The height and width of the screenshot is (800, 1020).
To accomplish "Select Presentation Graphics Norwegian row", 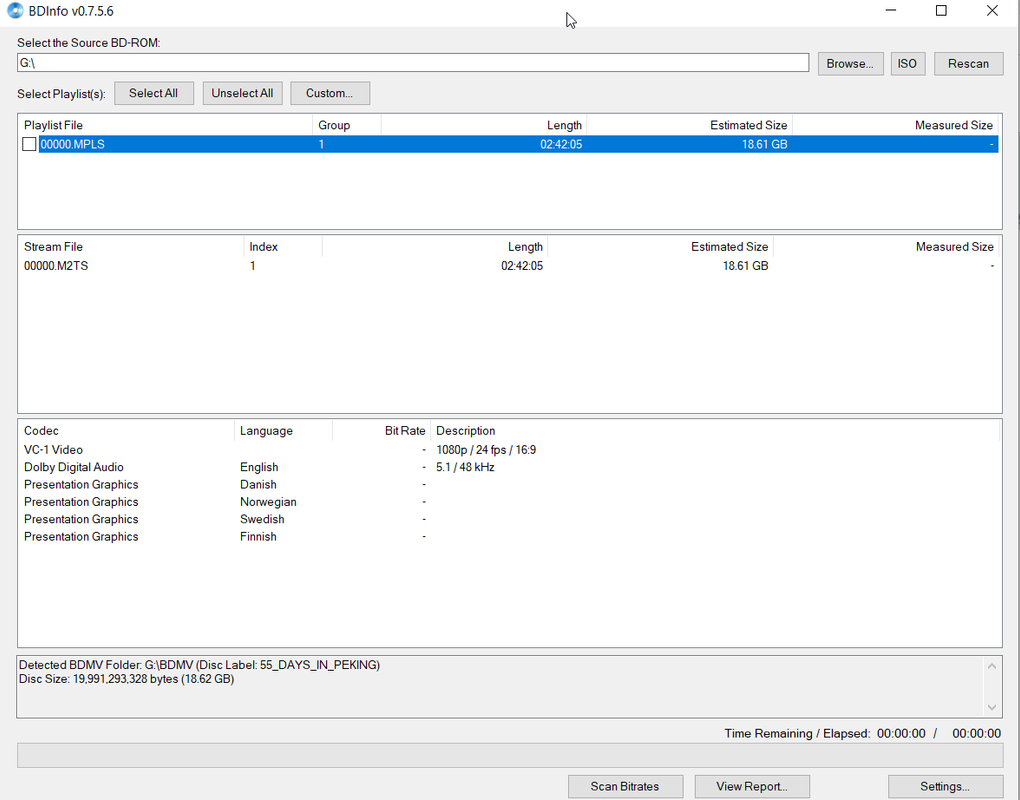I will pyautogui.click(x=509, y=501).
